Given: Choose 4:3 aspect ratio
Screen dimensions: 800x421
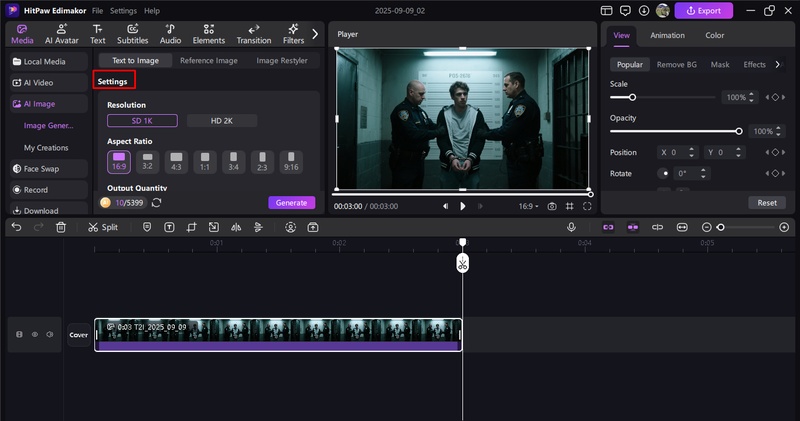Looking at the screenshot, I should click(x=176, y=162).
